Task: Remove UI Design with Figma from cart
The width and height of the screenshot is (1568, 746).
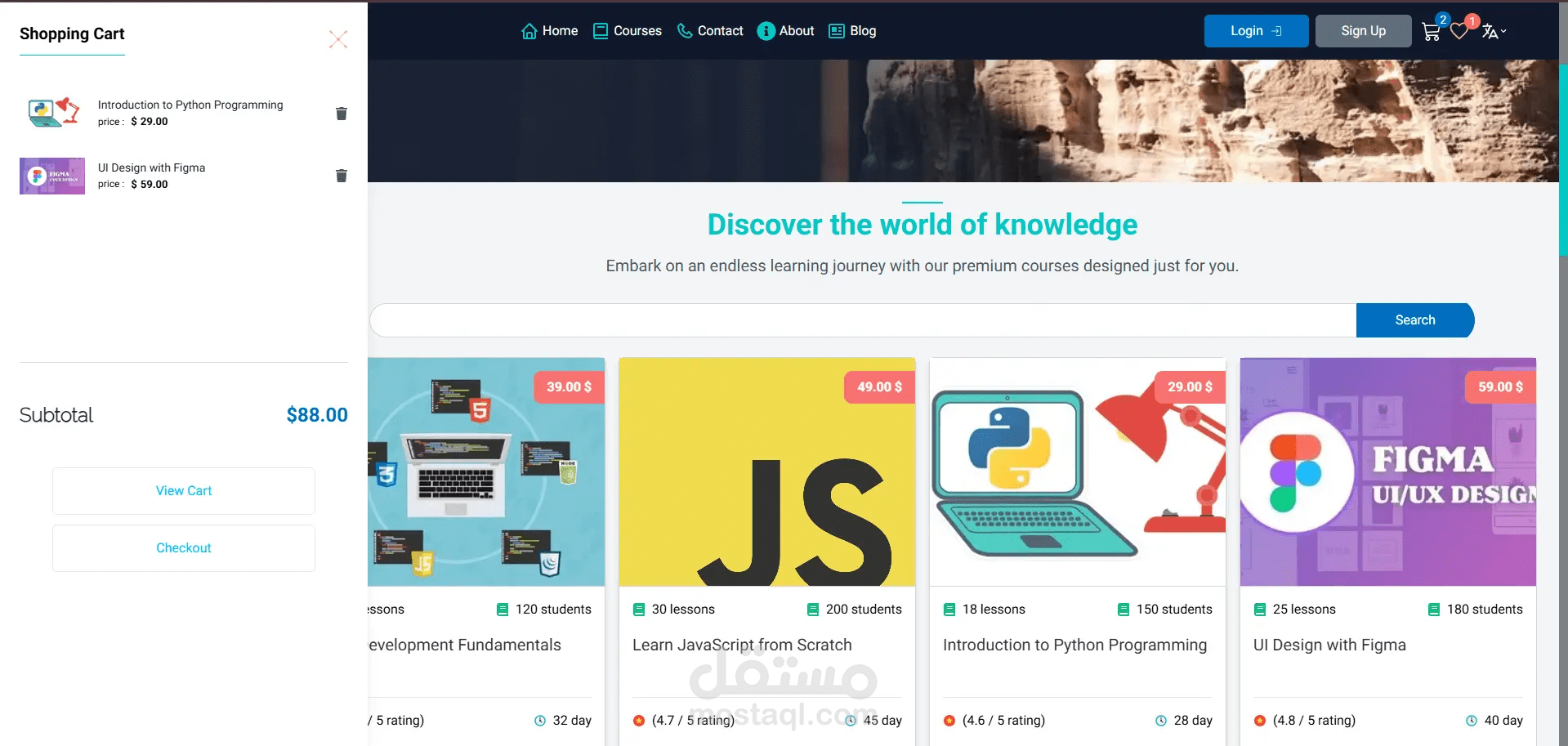Action: tap(342, 176)
